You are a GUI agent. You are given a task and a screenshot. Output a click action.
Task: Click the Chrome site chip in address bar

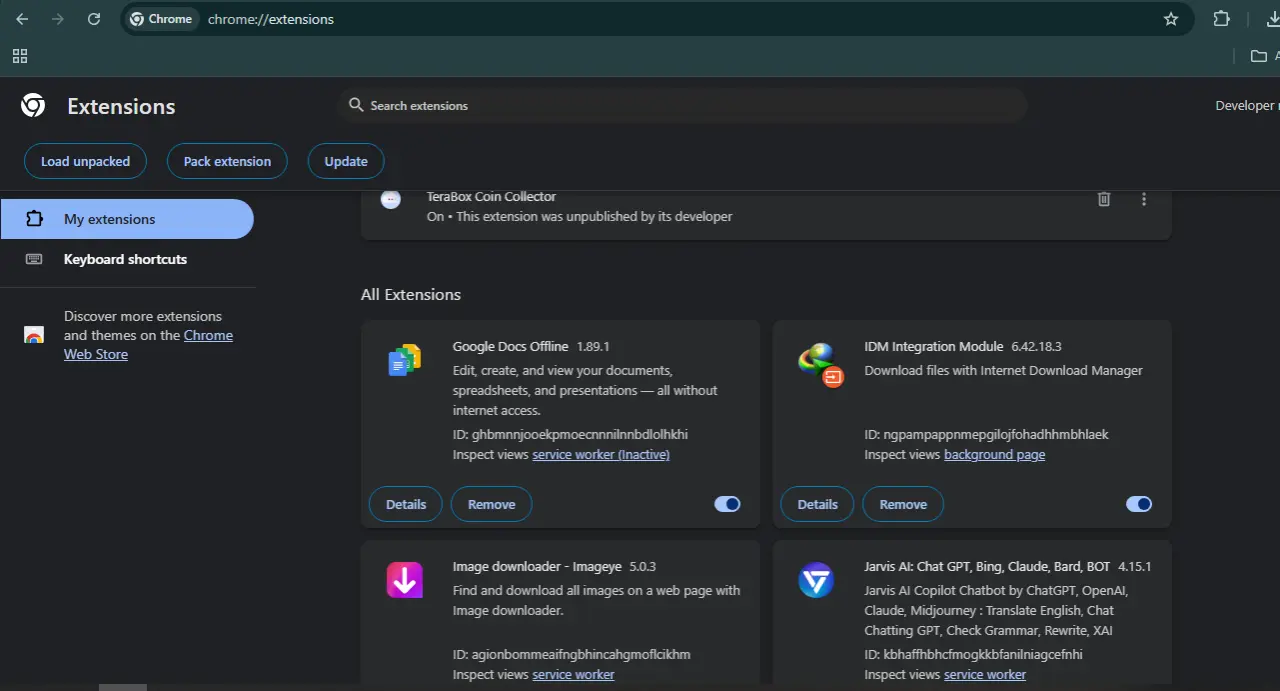161,19
